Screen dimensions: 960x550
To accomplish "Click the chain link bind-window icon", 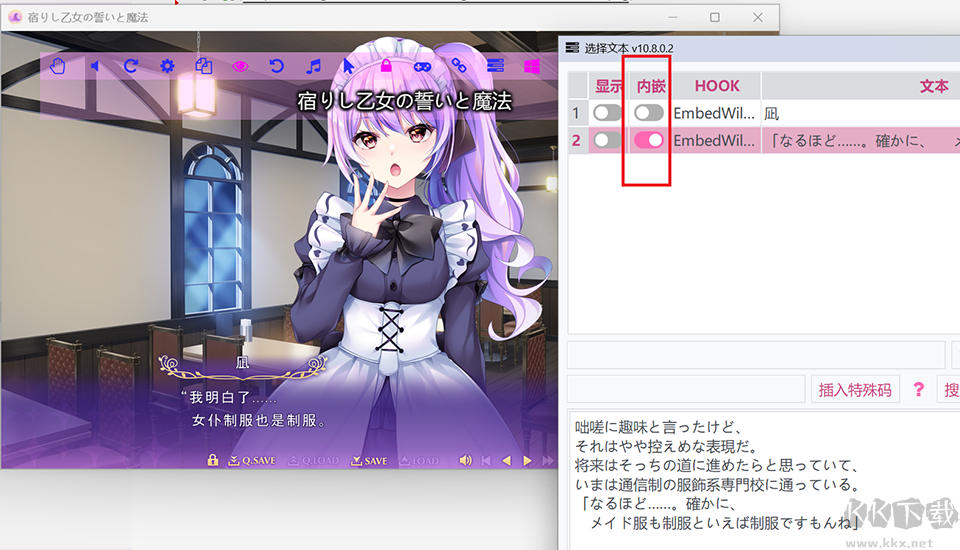I will pyautogui.click(x=459, y=66).
